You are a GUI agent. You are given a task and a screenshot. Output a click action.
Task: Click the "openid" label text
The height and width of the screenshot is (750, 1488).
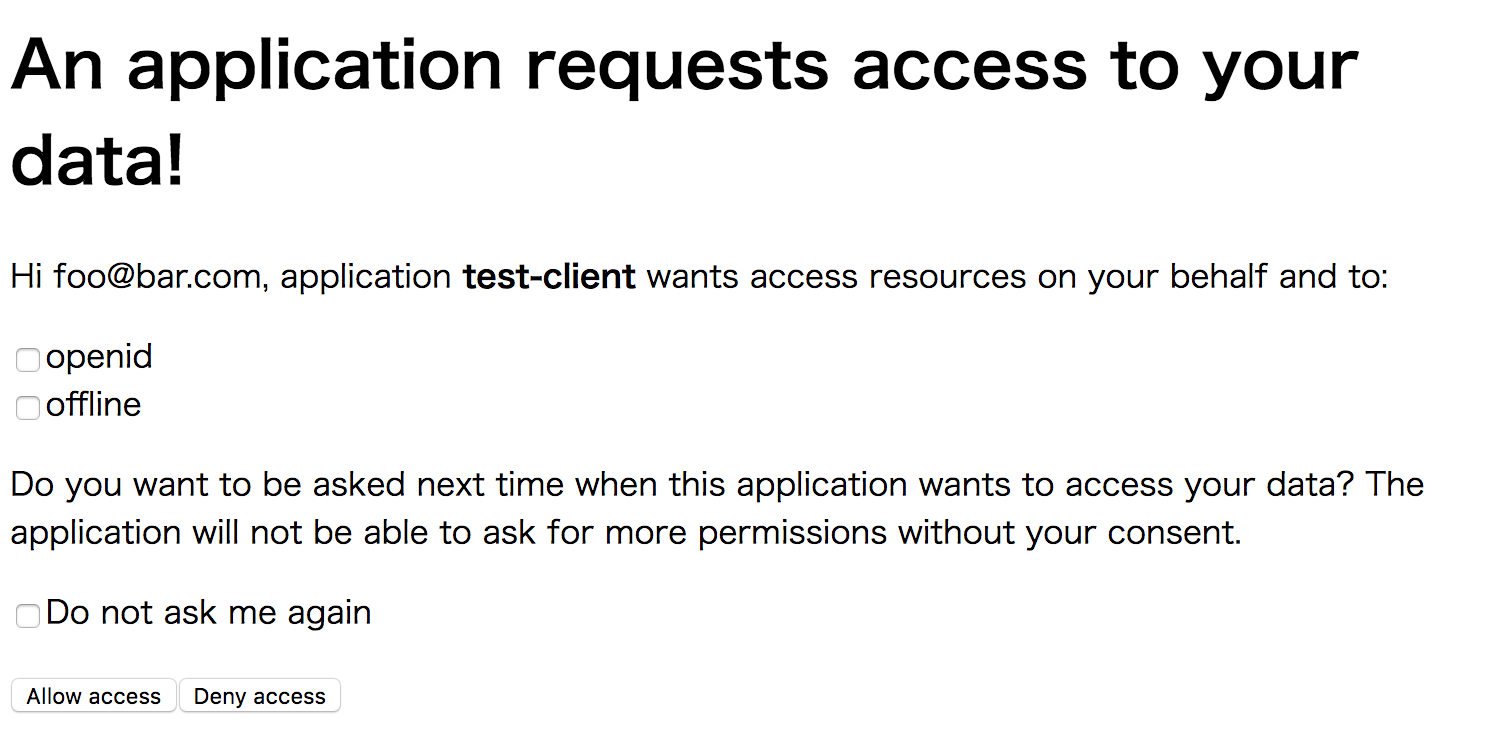(99, 357)
